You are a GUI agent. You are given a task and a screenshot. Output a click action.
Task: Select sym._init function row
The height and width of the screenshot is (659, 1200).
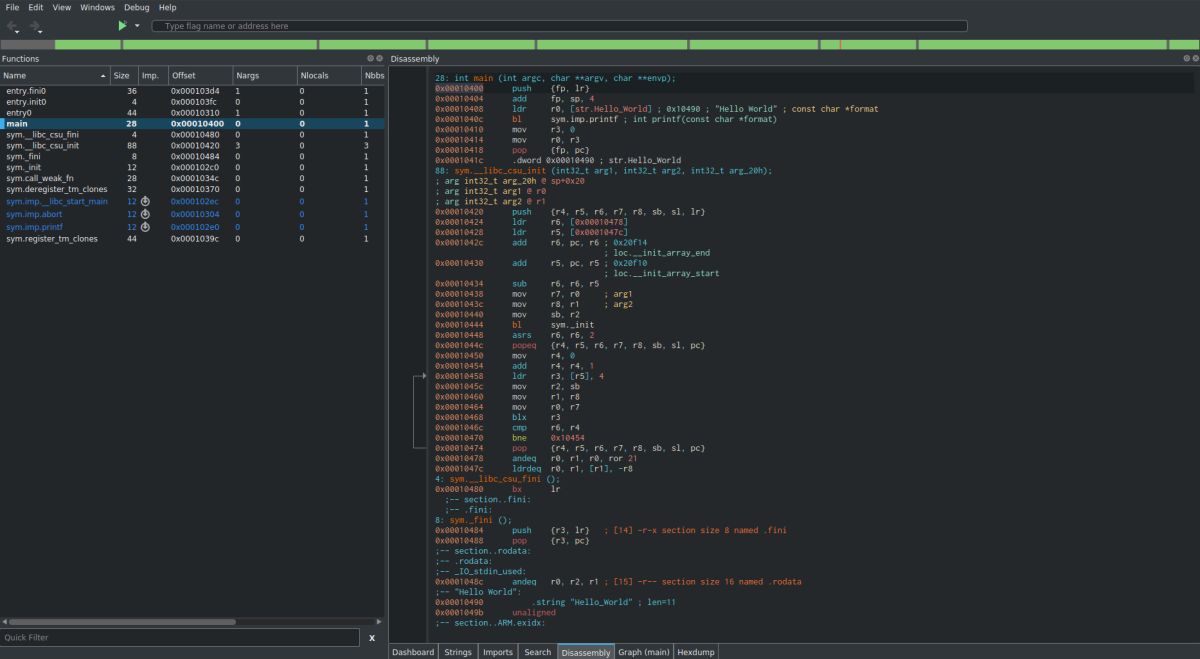(x=192, y=167)
